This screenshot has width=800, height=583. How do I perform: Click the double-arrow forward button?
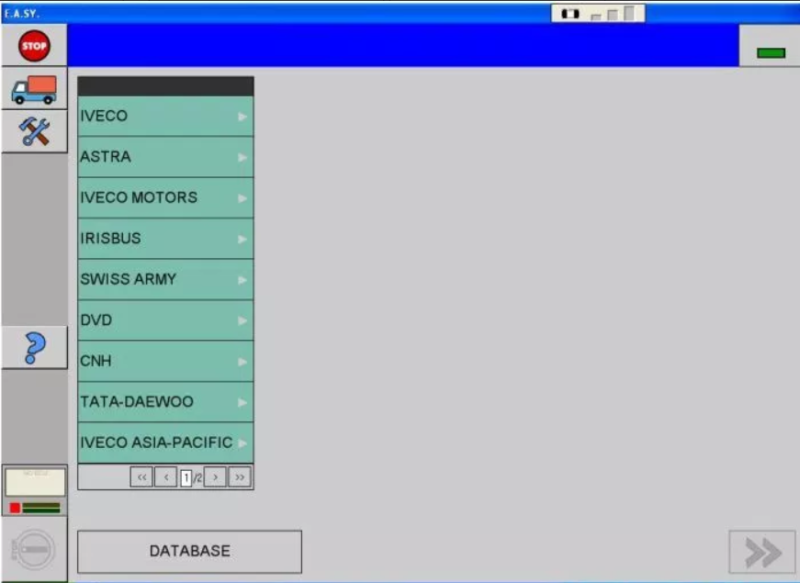point(762,552)
